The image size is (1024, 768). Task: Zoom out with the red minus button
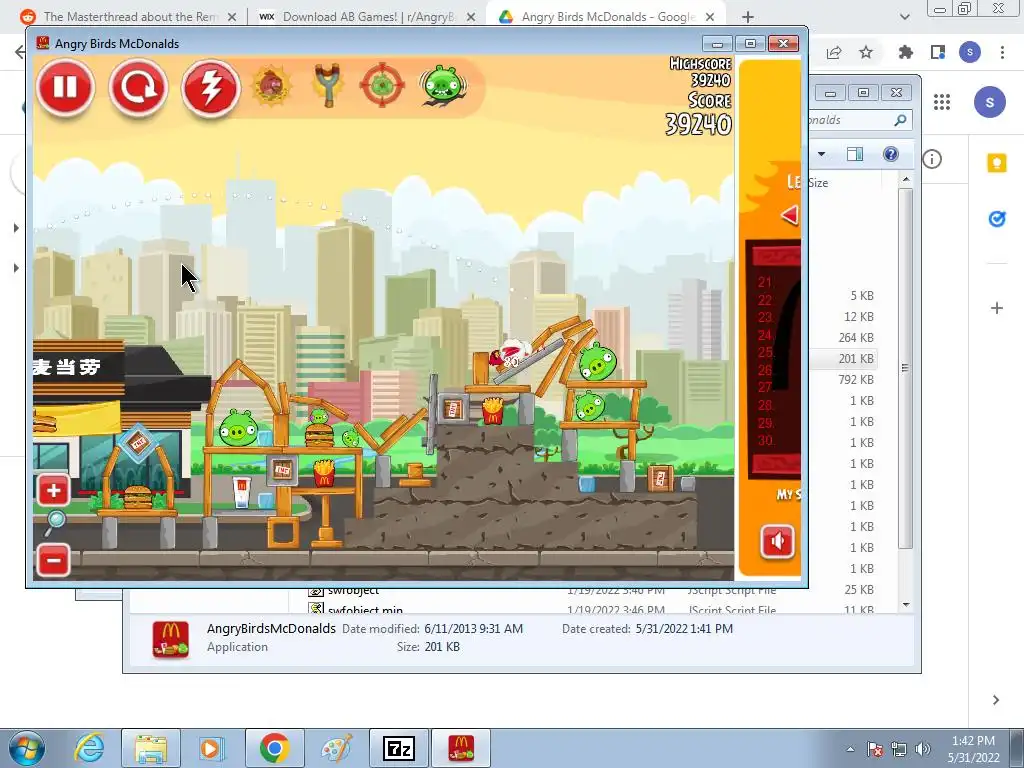(x=53, y=560)
